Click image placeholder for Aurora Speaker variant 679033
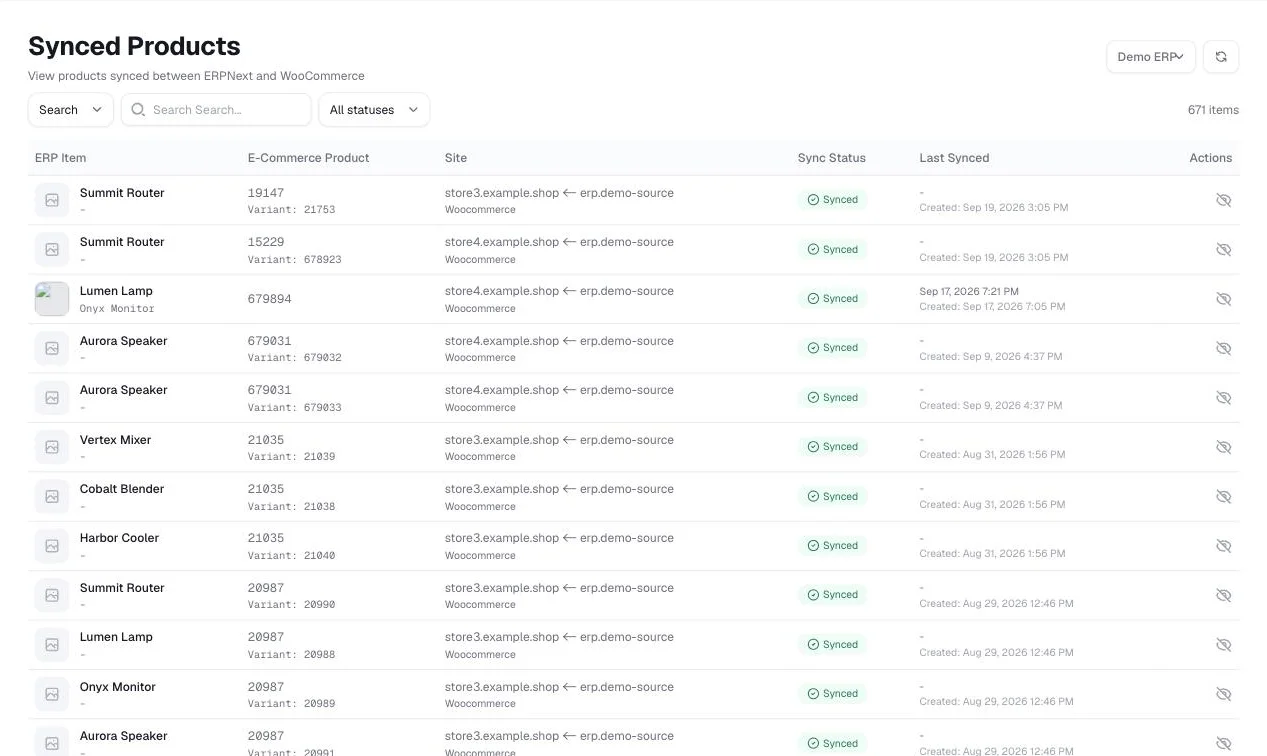This screenshot has height=756, width=1267. click(52, 397)
